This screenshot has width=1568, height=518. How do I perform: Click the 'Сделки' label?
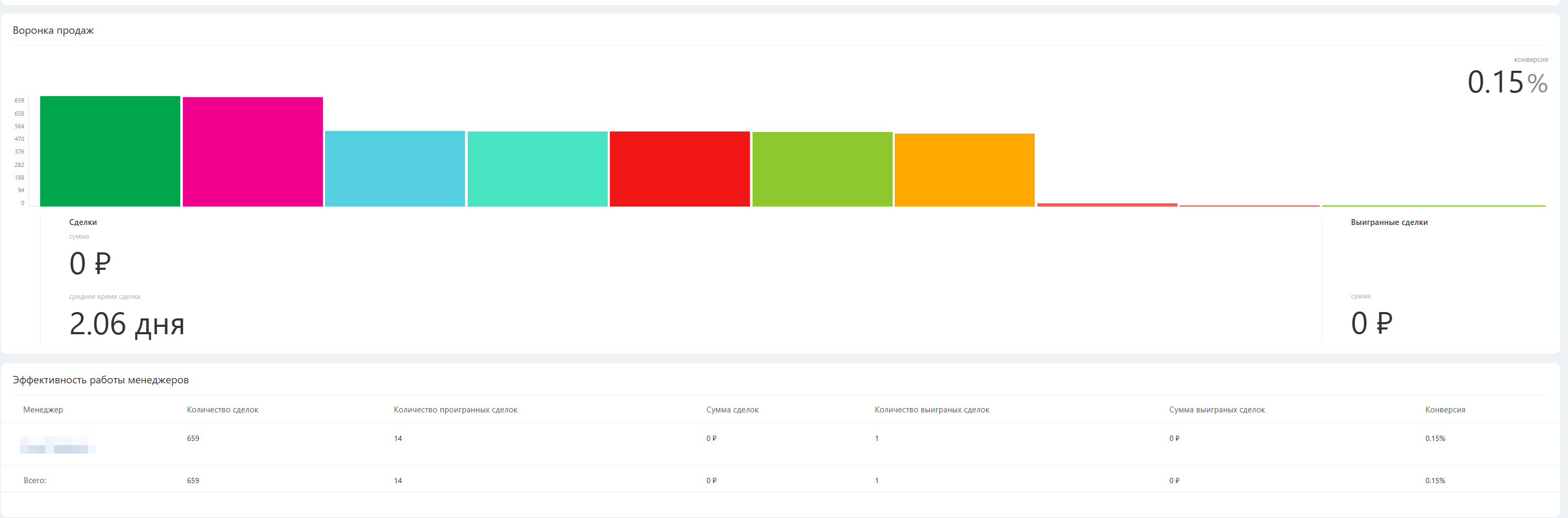coord(83,222)
